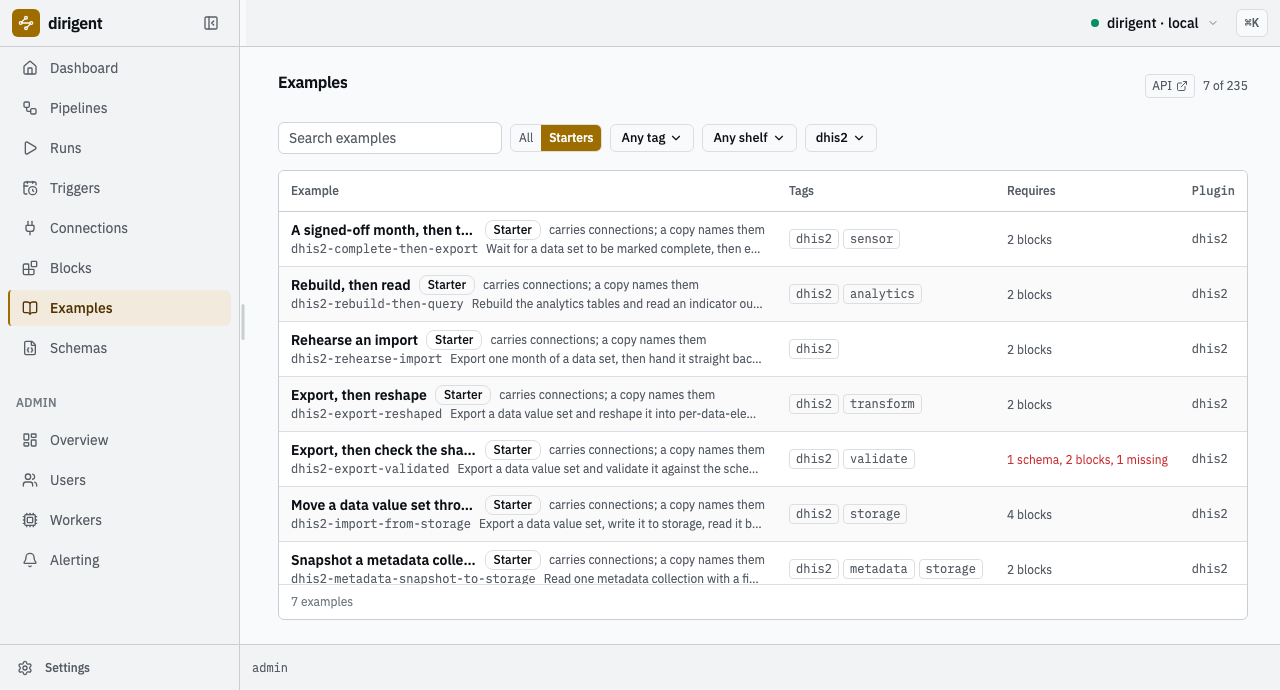Click the transform tag chip
The height and width of the screenshot is (690, 1280).
point(882,404)
